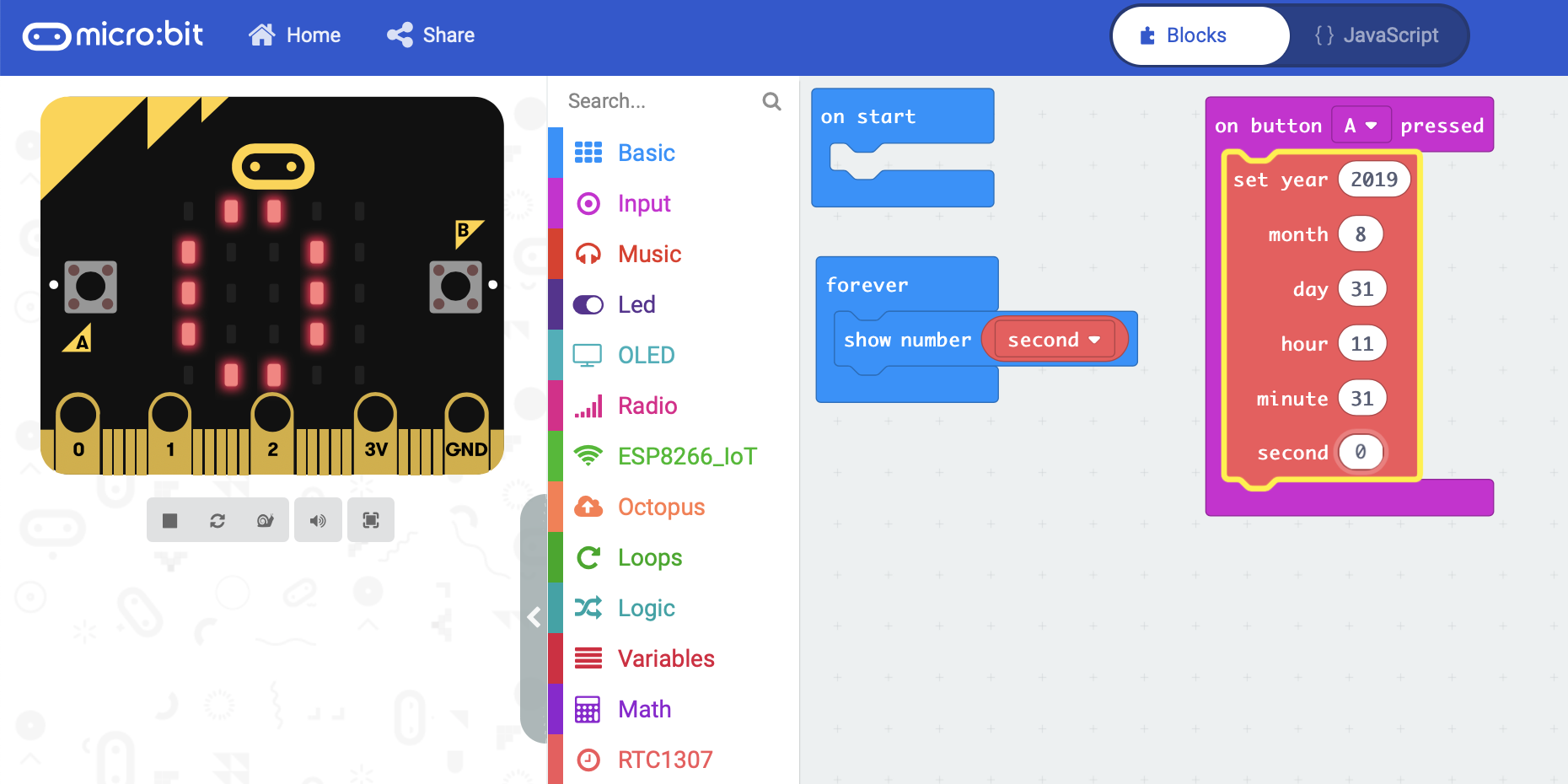Viewport: 1568px width, 784px height.
Task: Open the ESP8266_IoT blocks category
Action: point(686,456)
